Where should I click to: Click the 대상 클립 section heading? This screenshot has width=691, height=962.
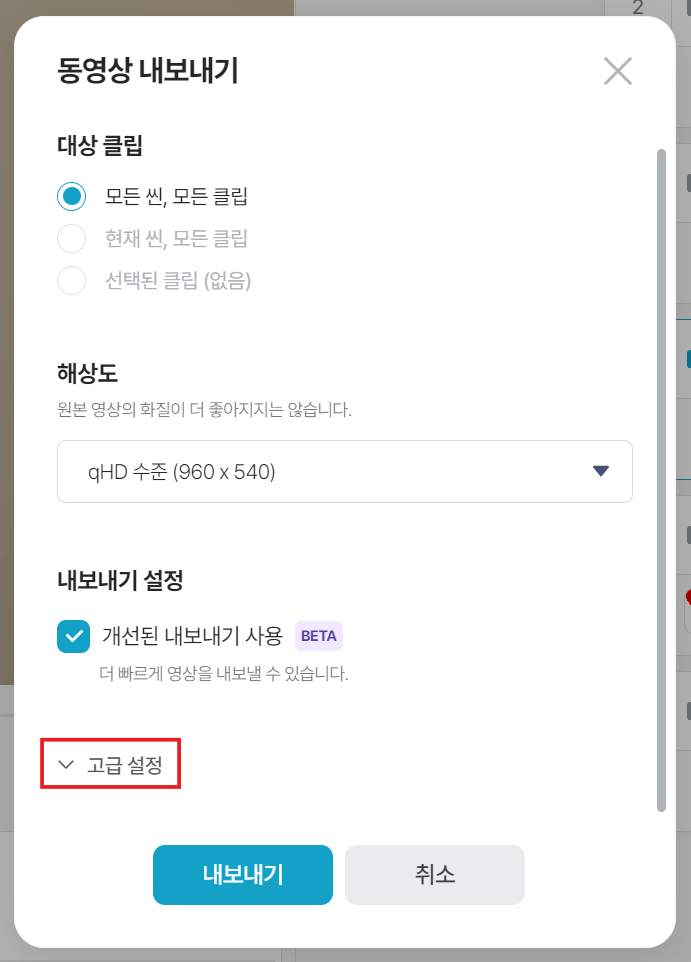point(100,146)
